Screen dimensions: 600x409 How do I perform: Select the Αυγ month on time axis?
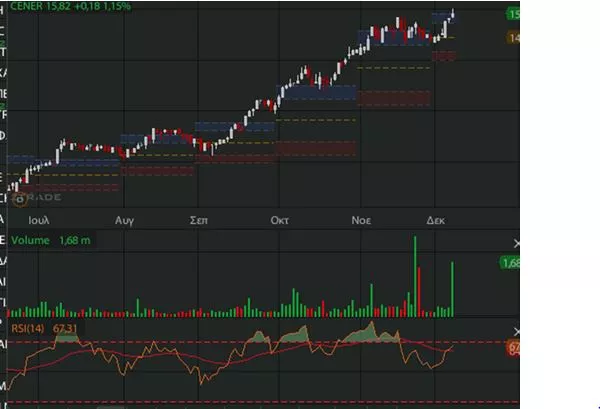124,217
